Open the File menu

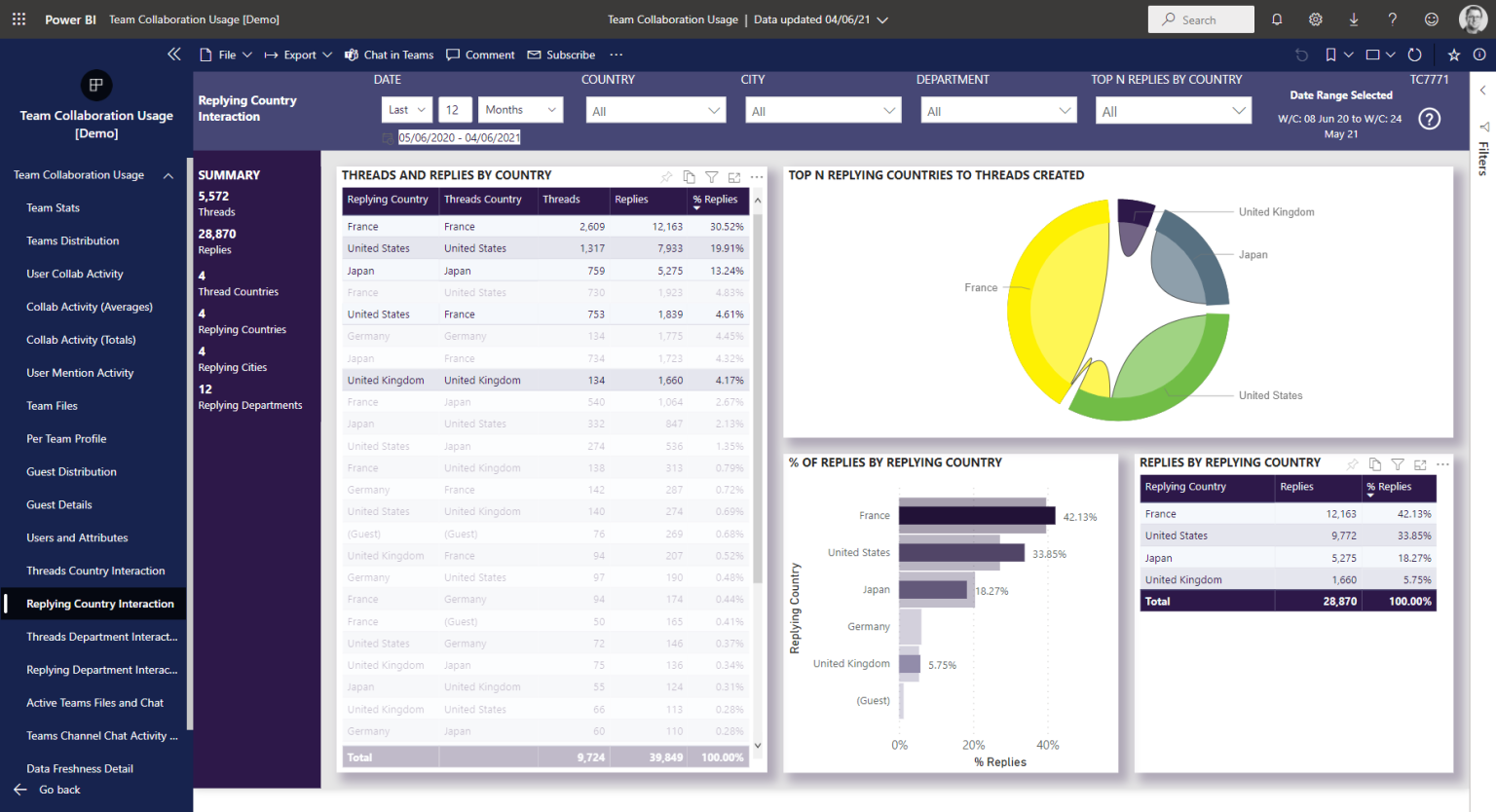pyautogui.click(x=226, y=55)
